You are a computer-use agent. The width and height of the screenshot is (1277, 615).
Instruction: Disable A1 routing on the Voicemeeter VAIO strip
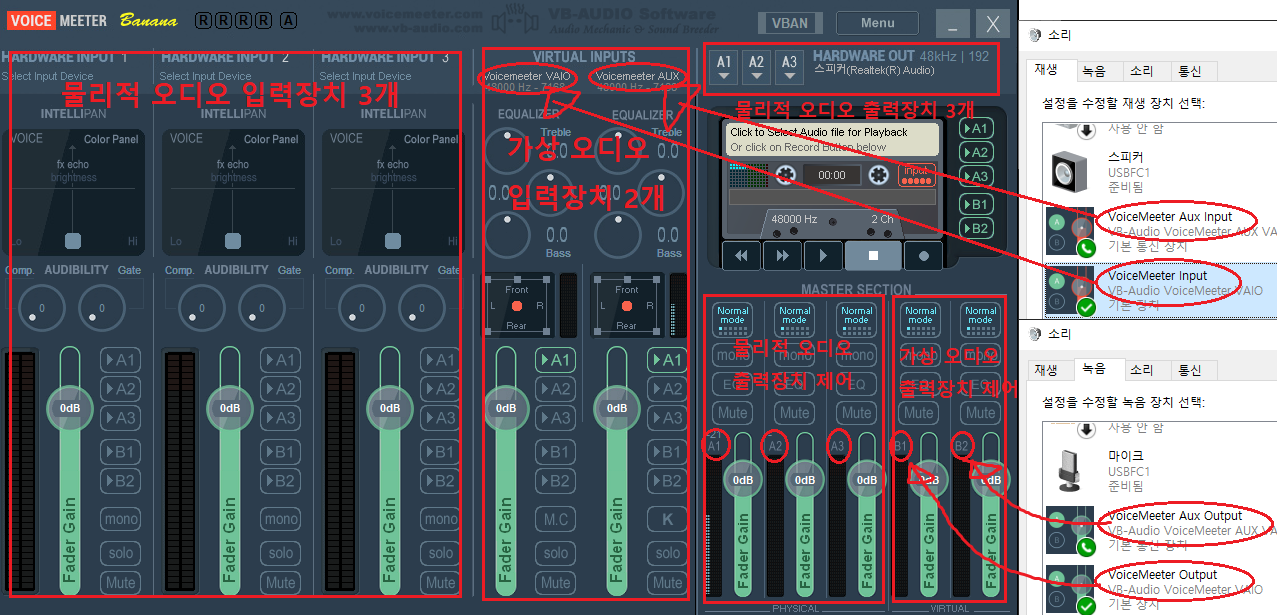[x=556, y=360]
